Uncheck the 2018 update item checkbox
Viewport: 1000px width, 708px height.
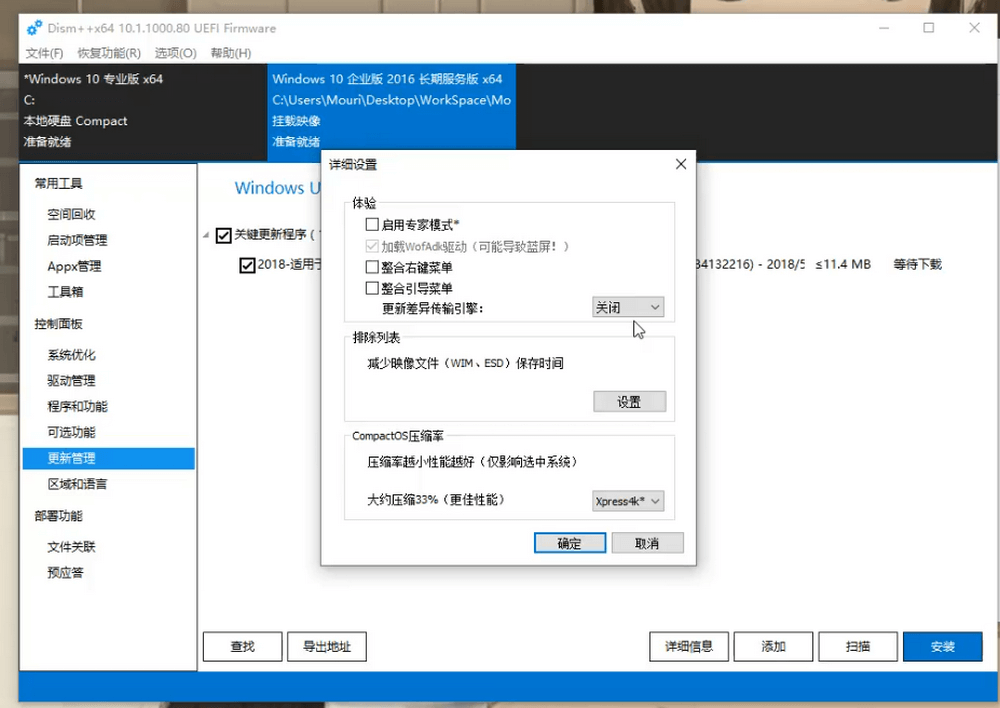(x=247, y=265)
